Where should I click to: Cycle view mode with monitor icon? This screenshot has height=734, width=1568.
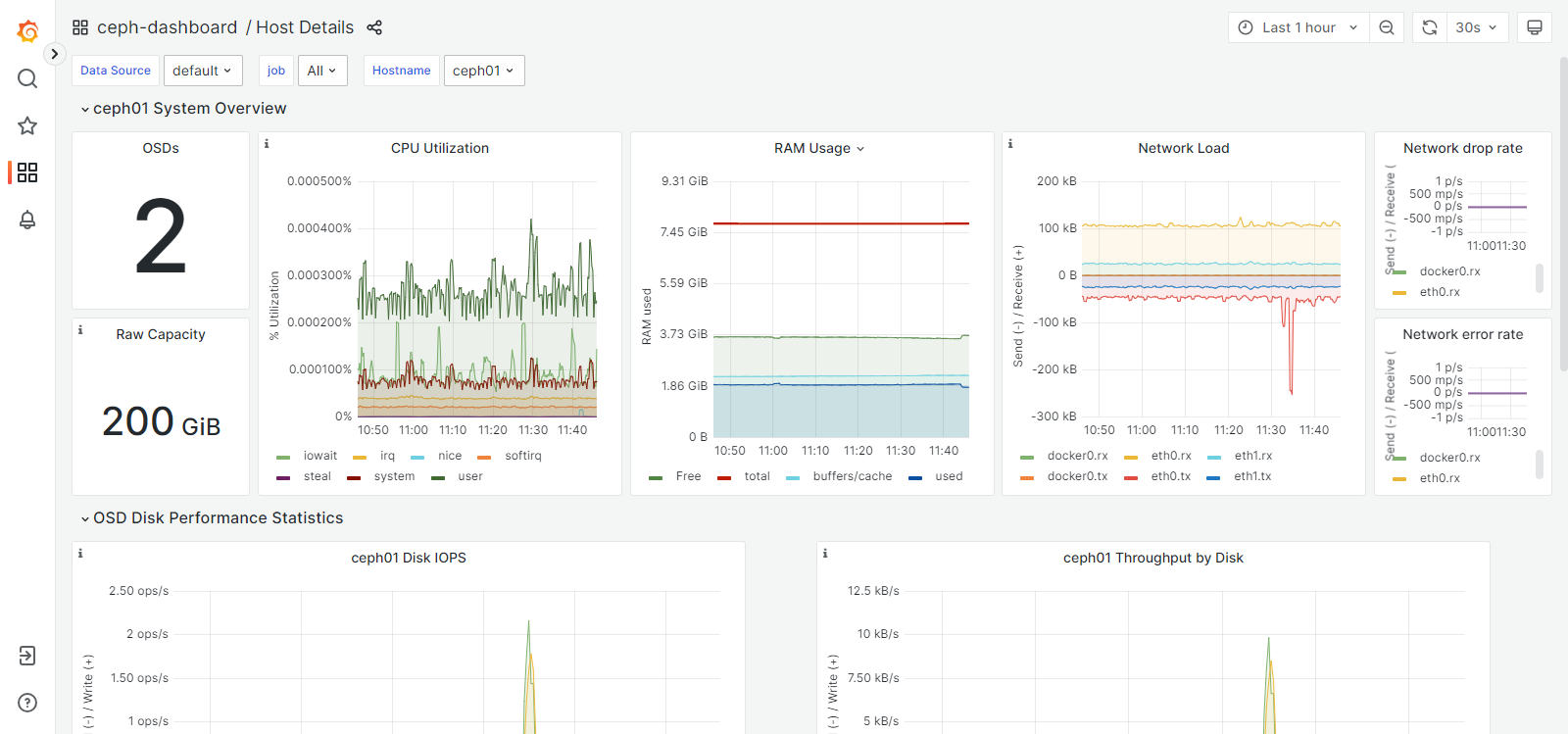(1535, 27)
